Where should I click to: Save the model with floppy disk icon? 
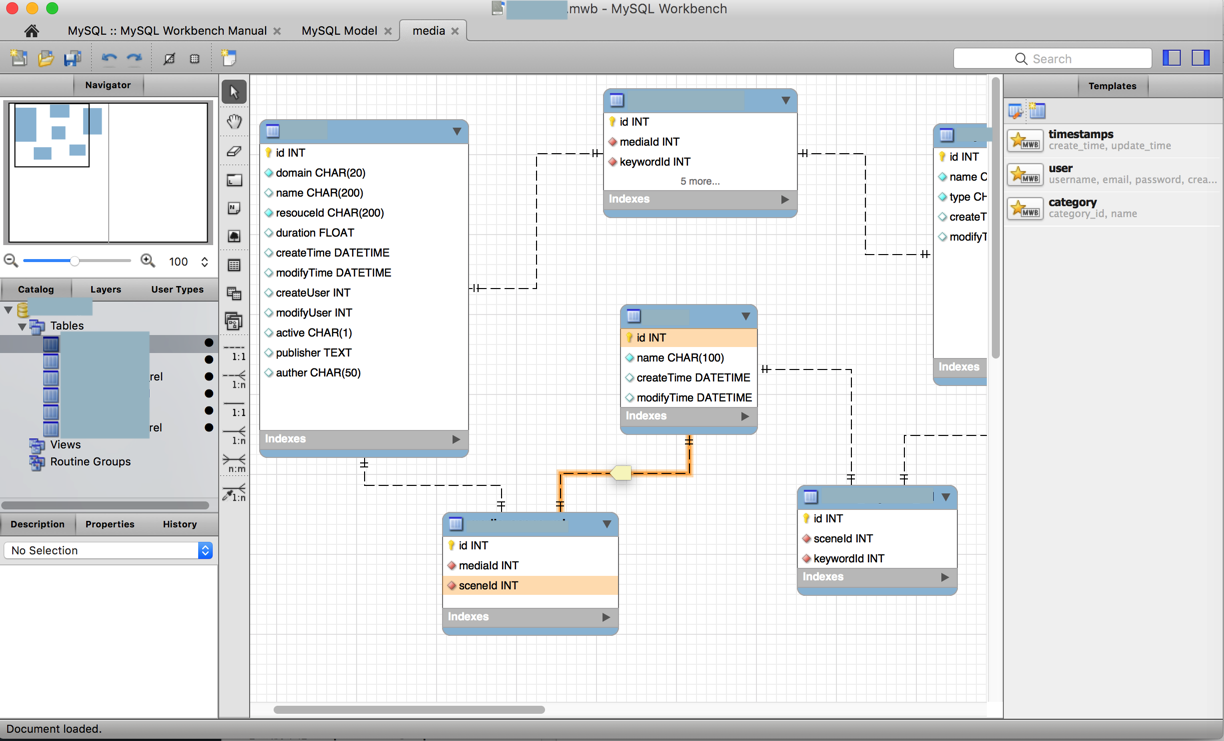(x=72, y=58)
